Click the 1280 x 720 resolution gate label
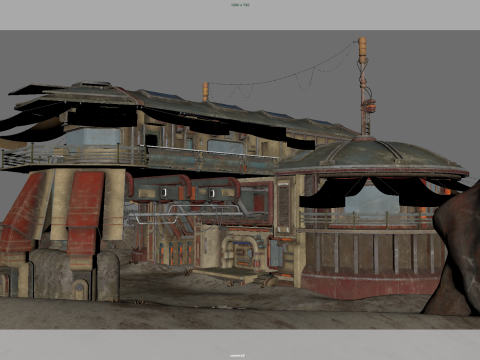This screenshot has width=480, height=360. 240,5
